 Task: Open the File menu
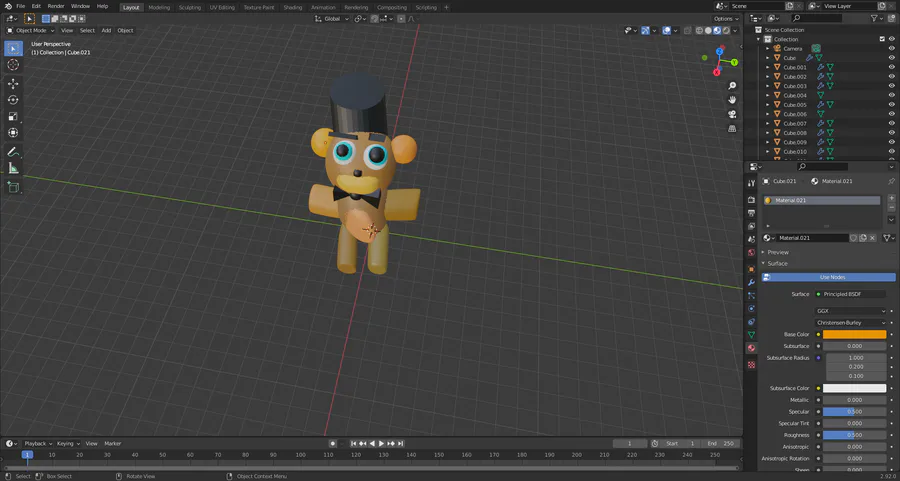coord(21,6)
